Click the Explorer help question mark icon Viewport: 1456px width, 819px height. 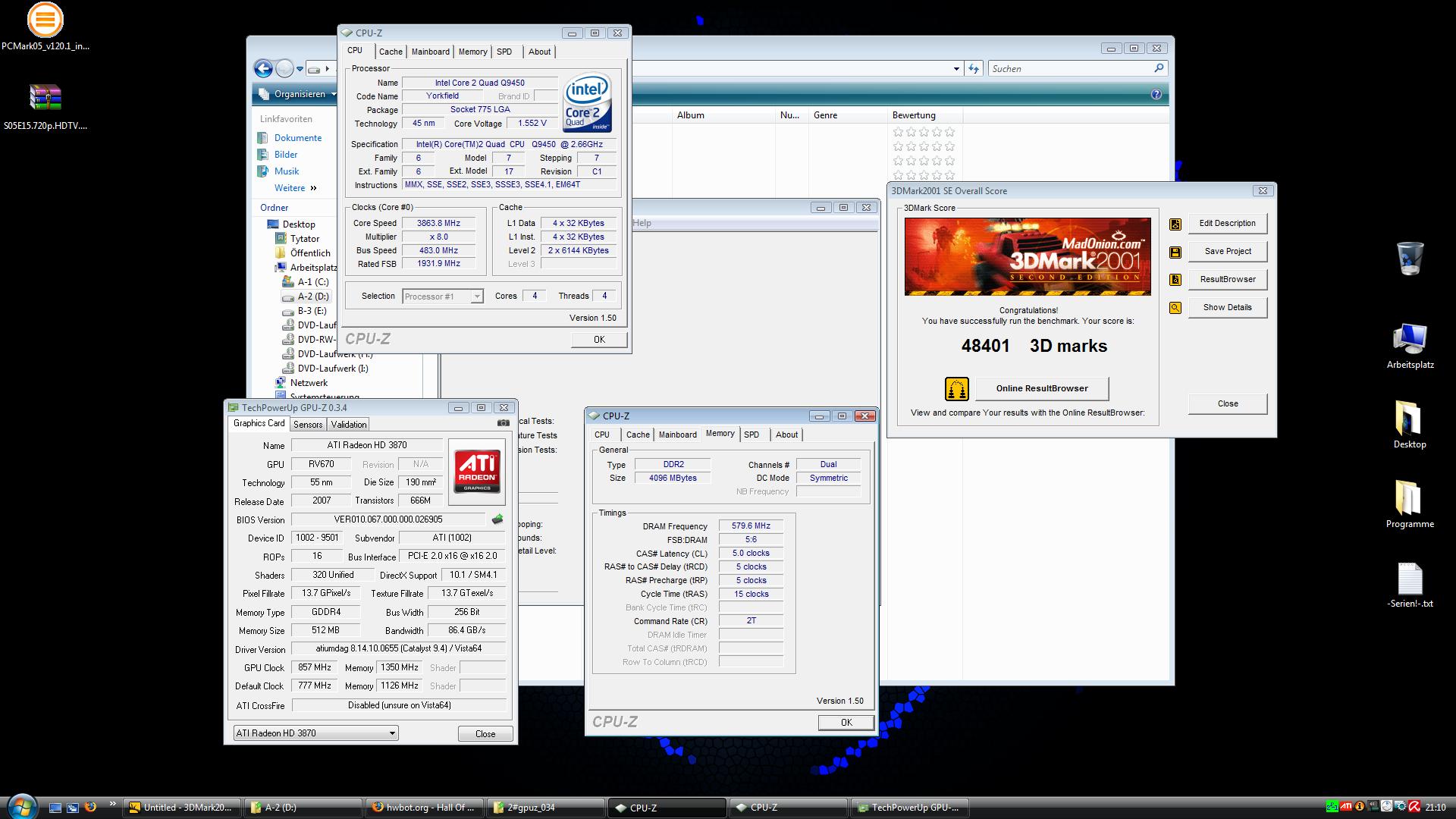click(1156, 95)
